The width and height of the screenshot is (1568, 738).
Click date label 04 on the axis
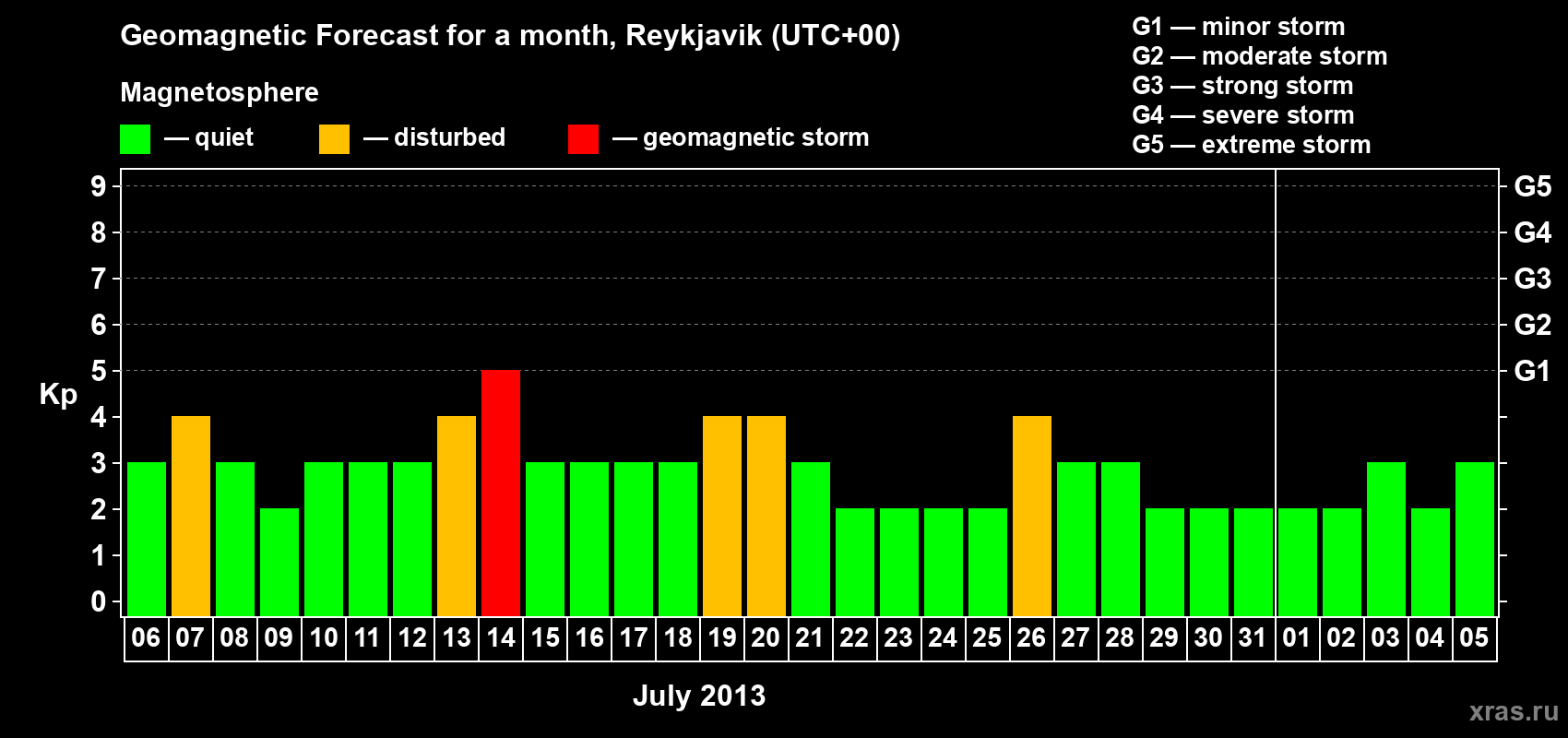(x=1430, y=637)
